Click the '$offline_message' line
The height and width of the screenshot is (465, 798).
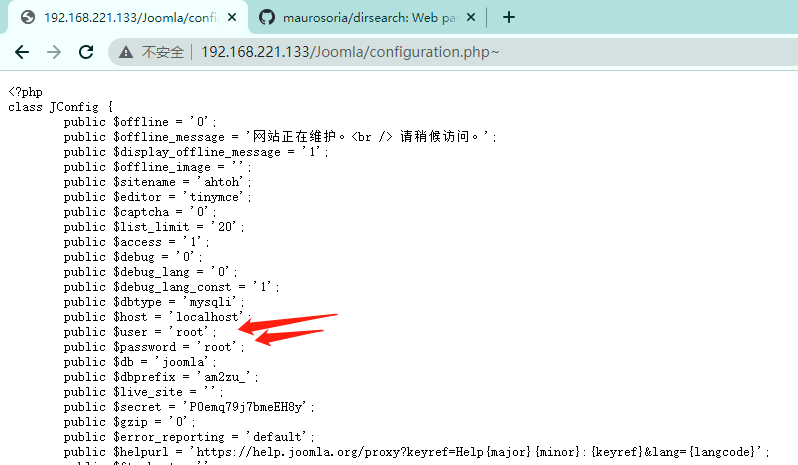(x=280, y=137)
